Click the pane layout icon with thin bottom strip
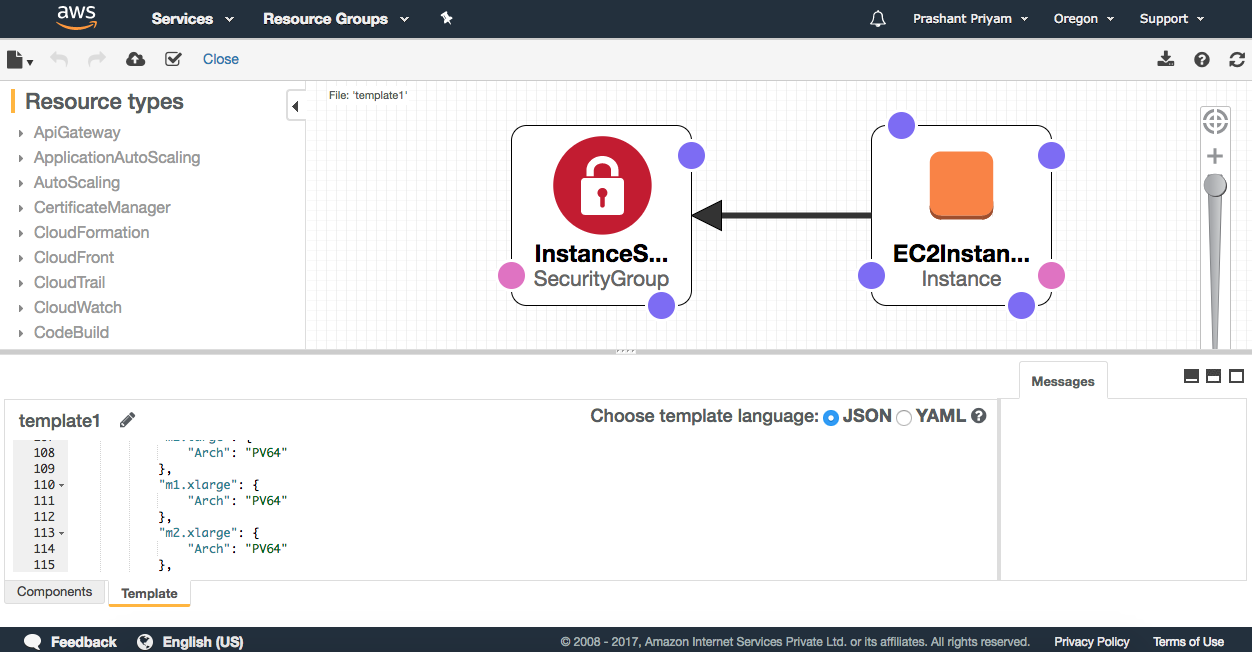 point(1191,376)
